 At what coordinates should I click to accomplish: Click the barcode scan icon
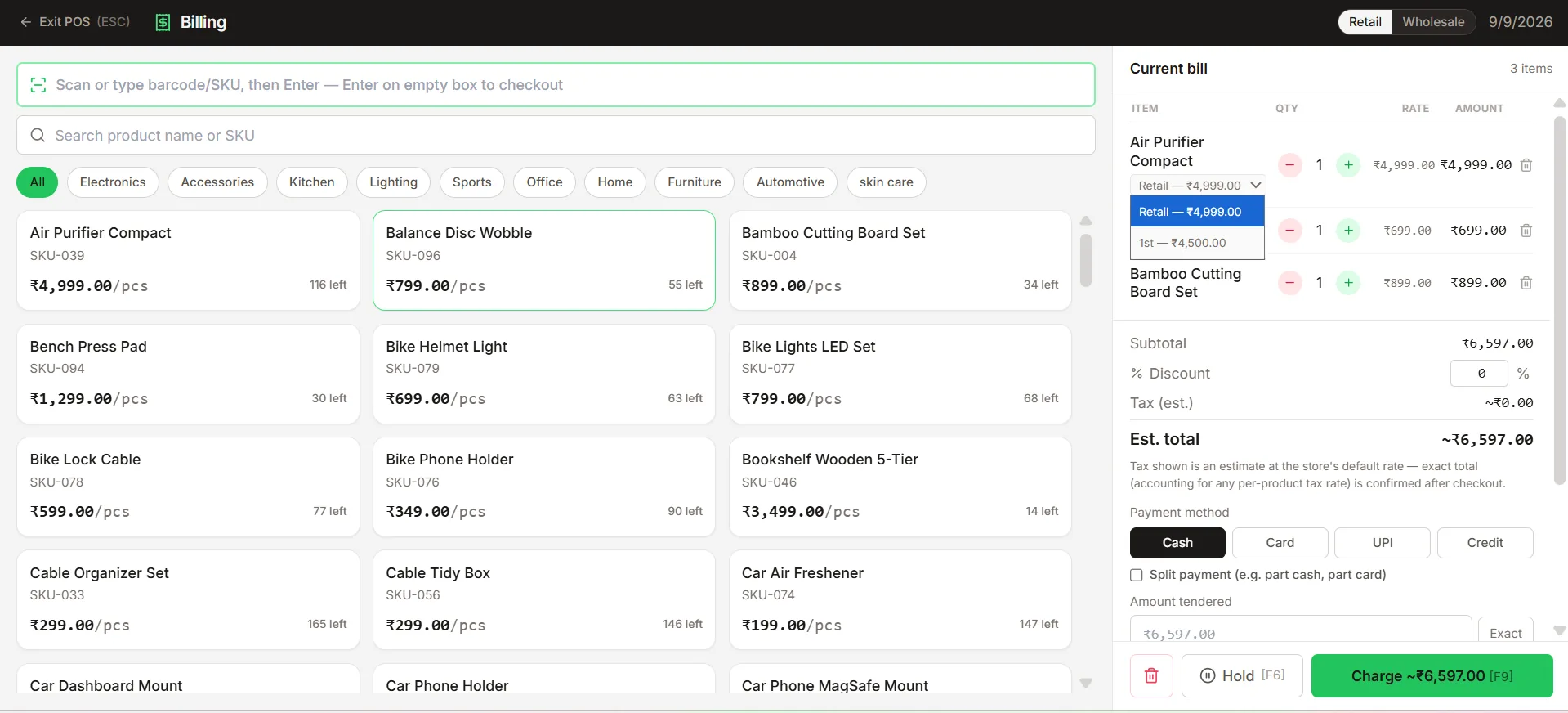point(38,85)
